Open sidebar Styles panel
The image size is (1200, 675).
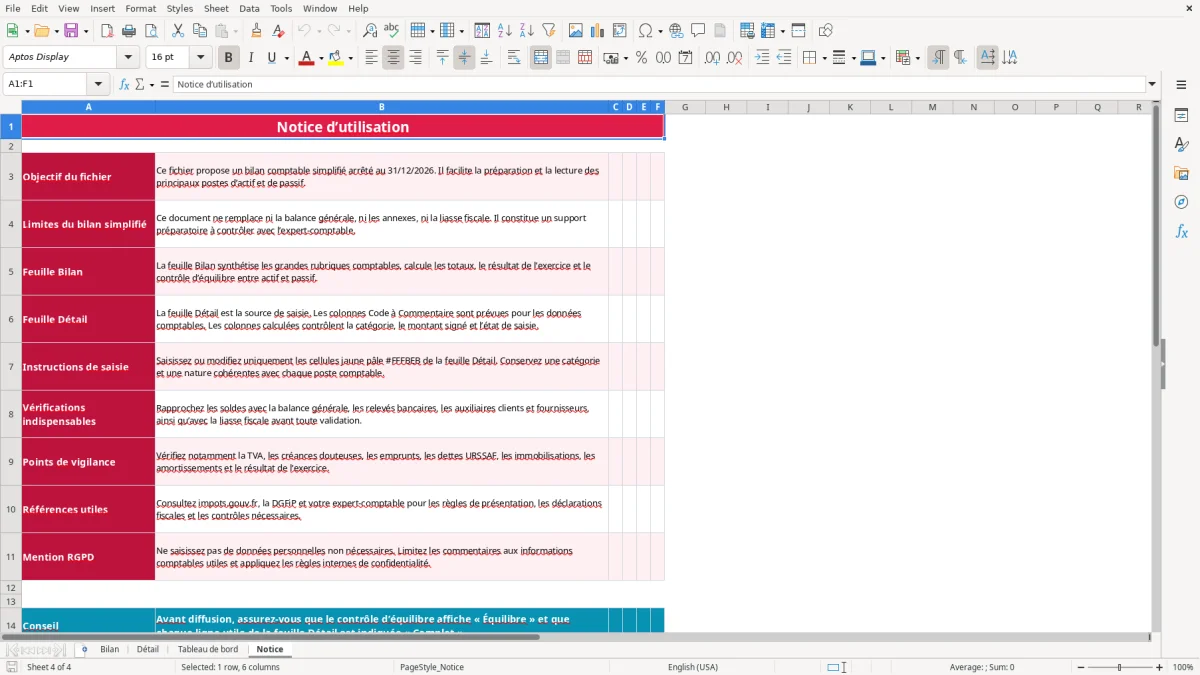(1181, 145)
